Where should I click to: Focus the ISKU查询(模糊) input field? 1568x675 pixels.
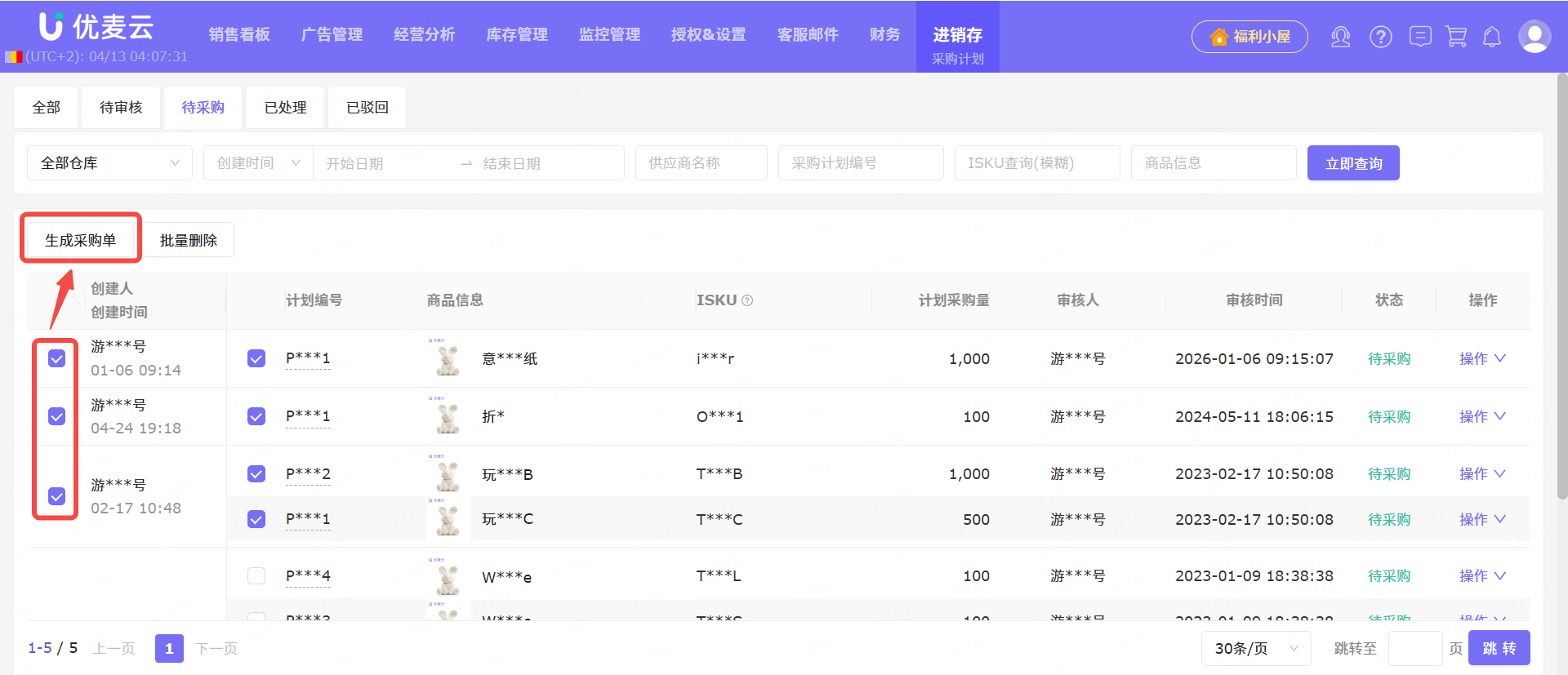pyautogui.click(x=1037, y=163)
